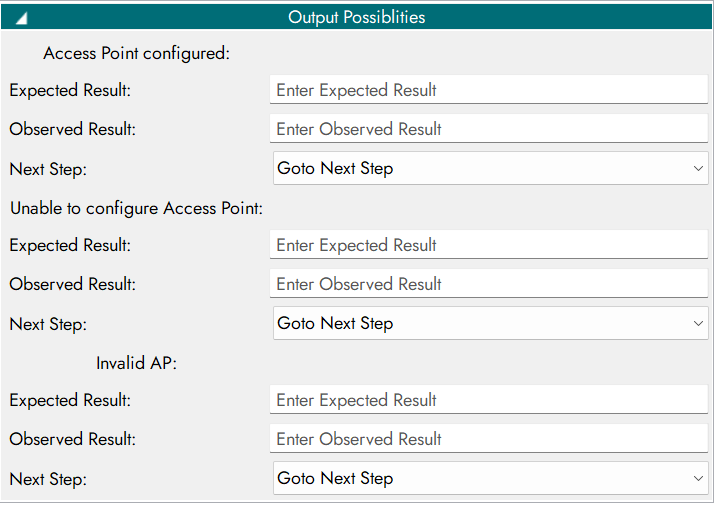Click the 'Unable to configure Access Point:' label

pos(136,208)
